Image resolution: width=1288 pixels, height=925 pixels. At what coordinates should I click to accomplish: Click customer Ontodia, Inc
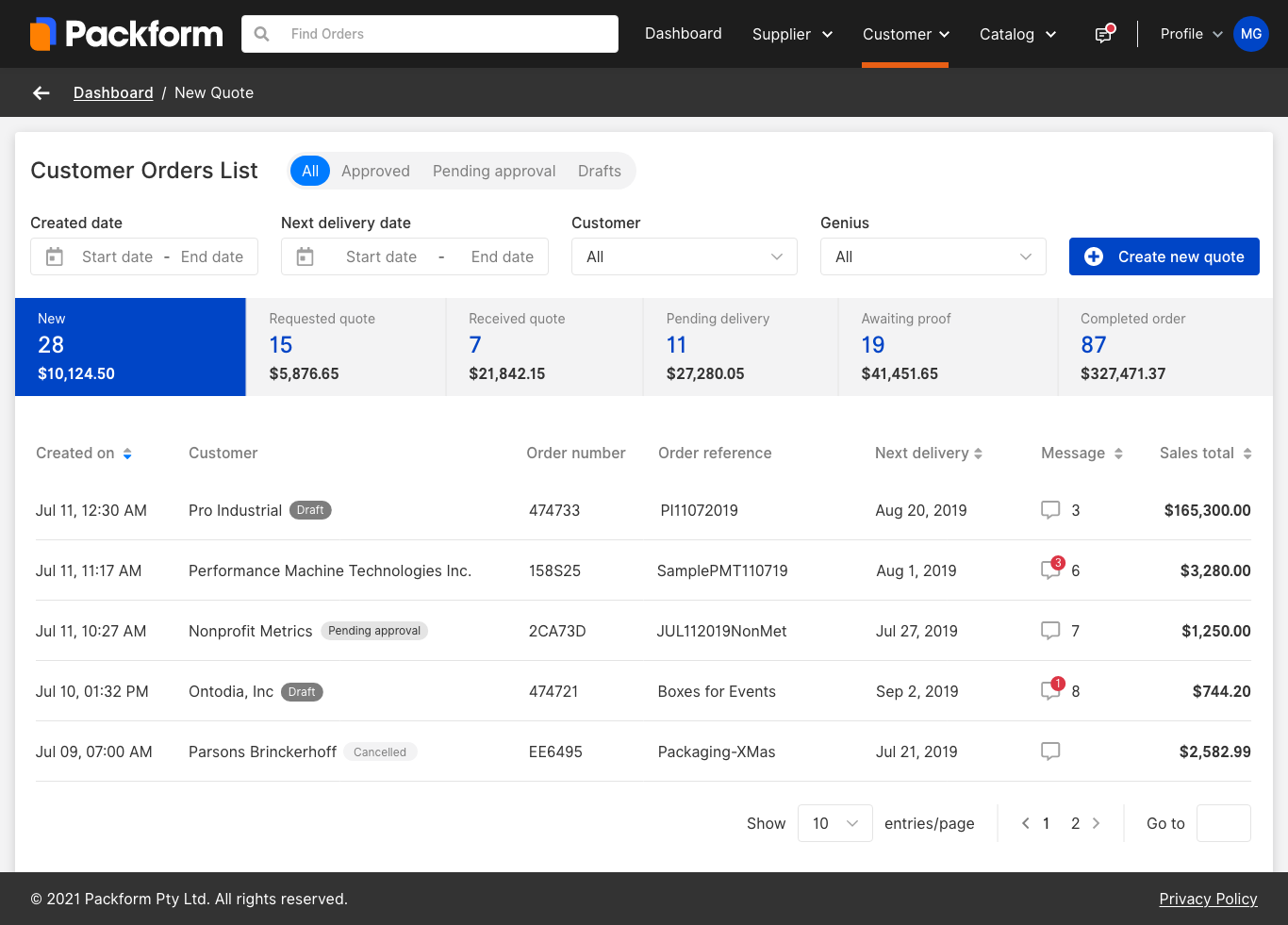[x=231, y=691]
